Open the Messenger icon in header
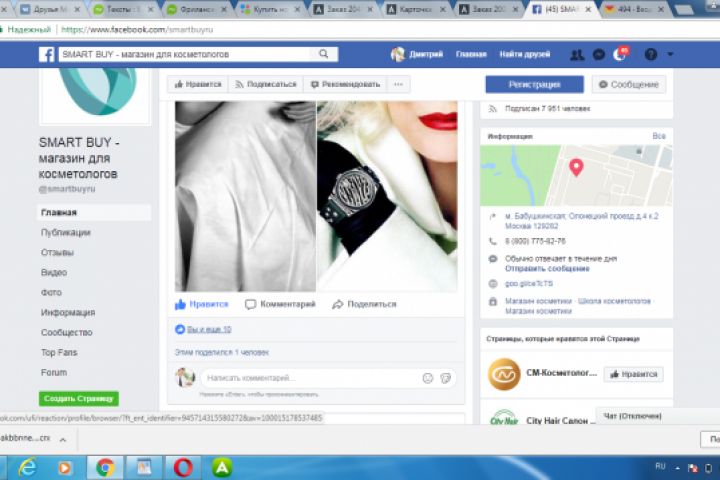The image size is (720, 480). (599, 55)
